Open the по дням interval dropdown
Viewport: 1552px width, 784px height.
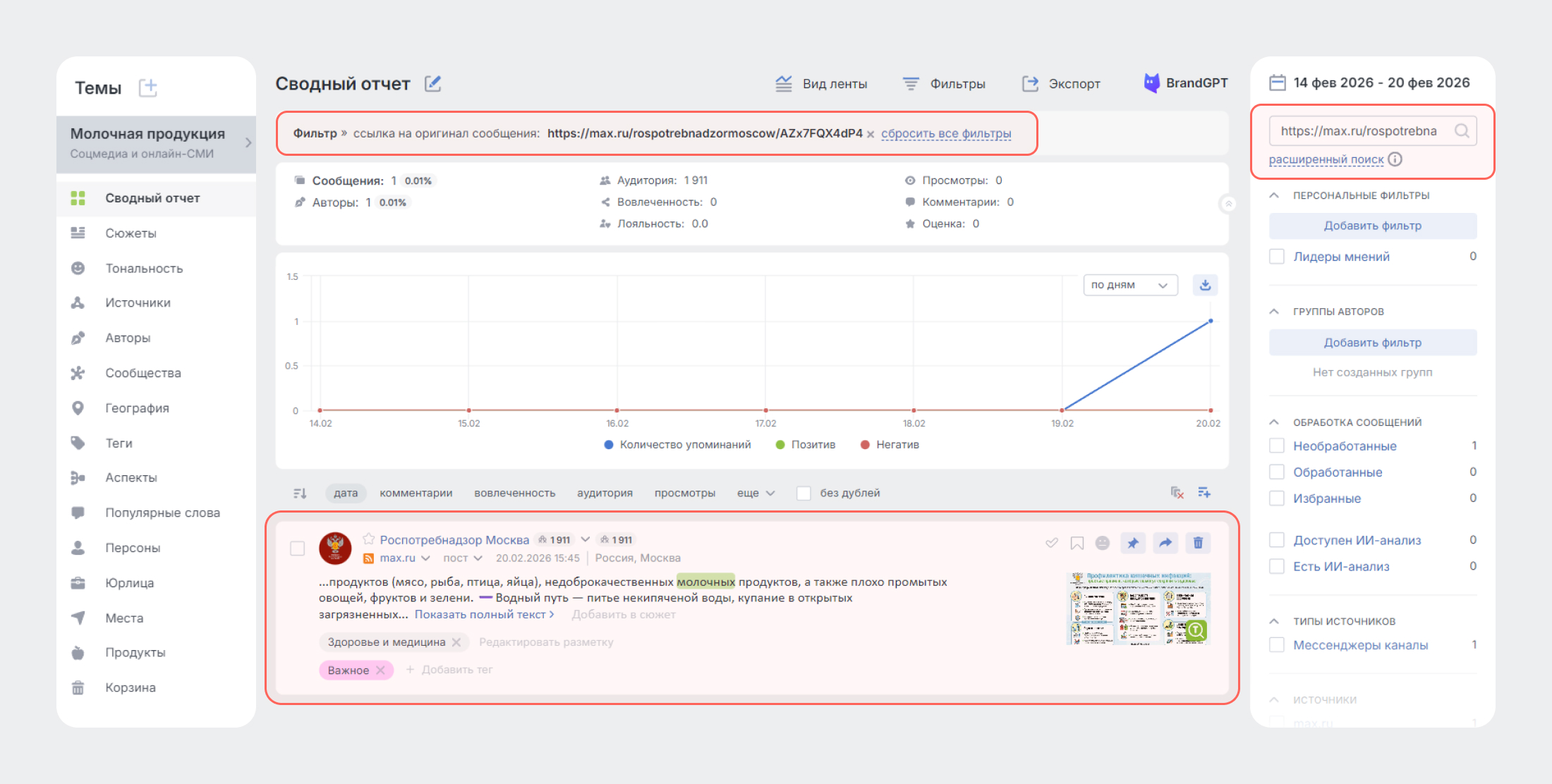click(1129, 285)
